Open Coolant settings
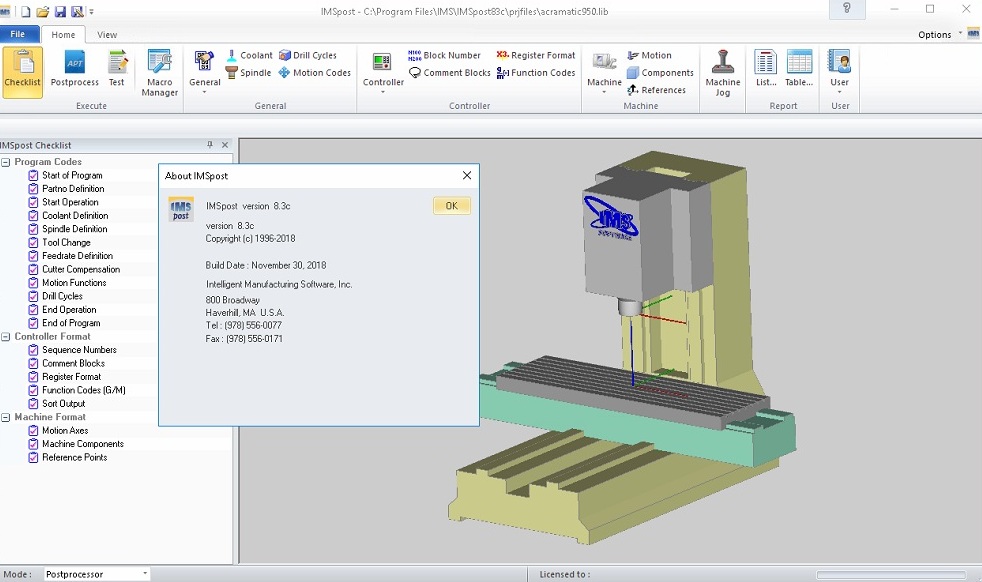982x582 pixels. point(249,55)
